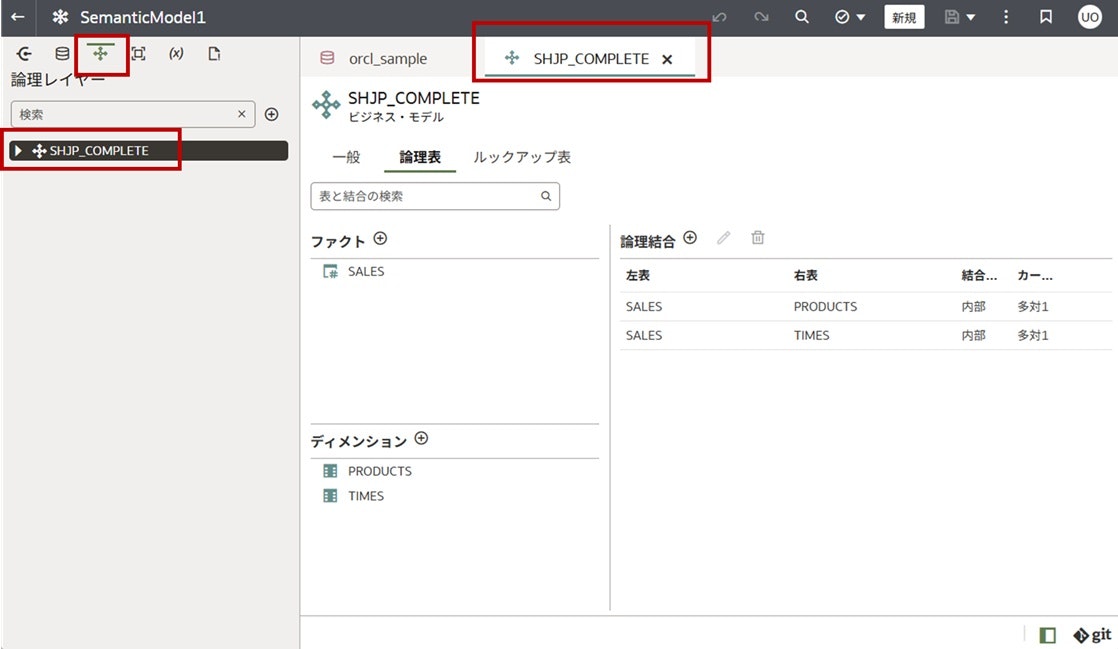Open the variables (x) icon
Screen dimensions: 1118x649
[x=176, y=53]
